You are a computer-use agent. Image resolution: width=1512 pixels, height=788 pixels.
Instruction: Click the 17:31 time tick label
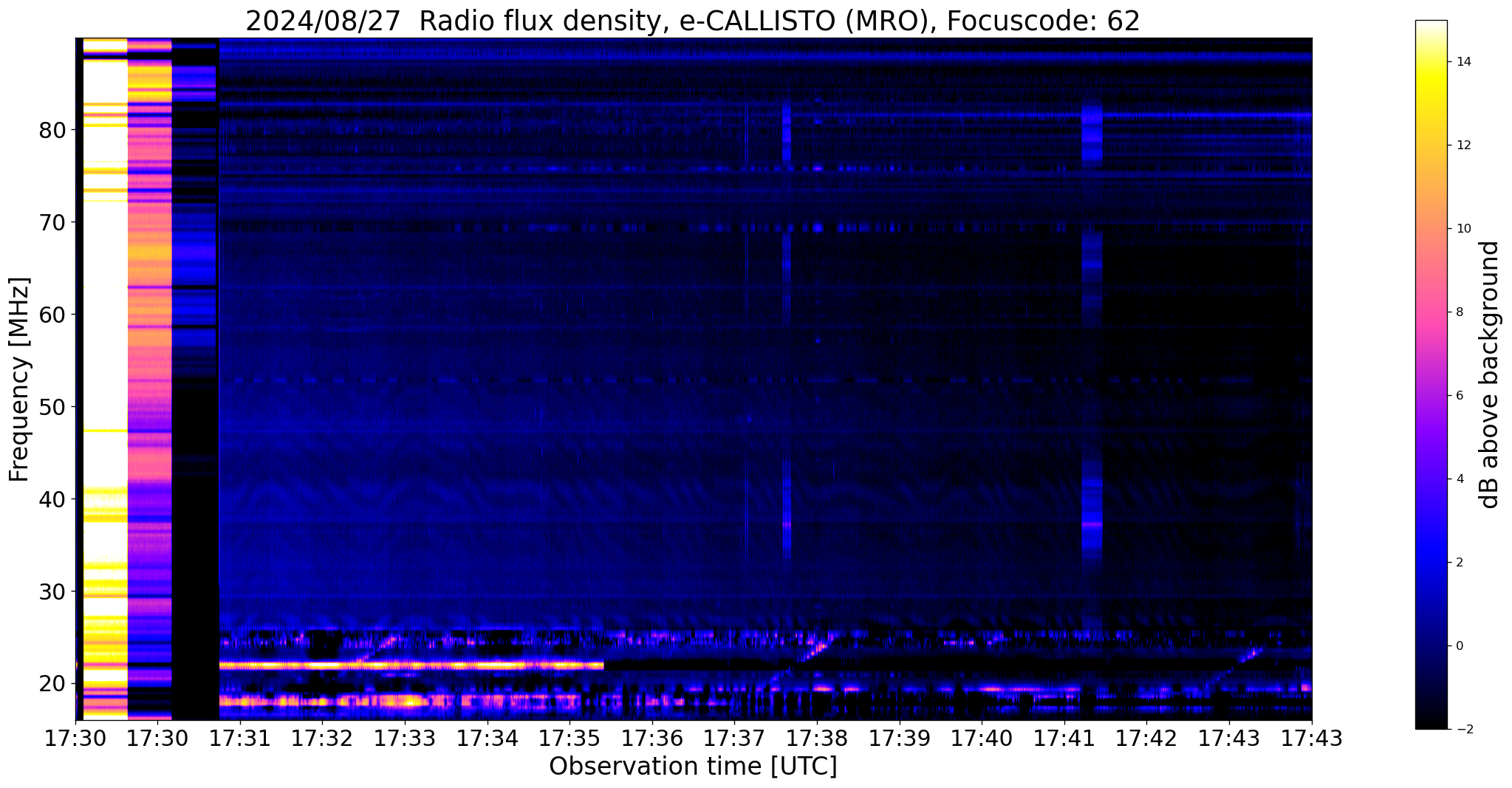tap(239, 738)
